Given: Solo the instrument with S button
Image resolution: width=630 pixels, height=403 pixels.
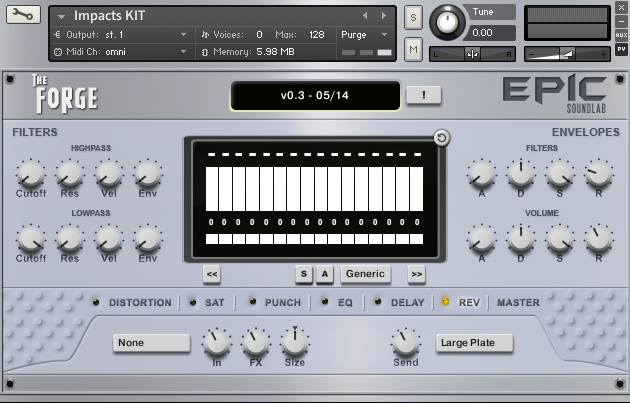Looking at the screenshot, I should coord(413,18).
